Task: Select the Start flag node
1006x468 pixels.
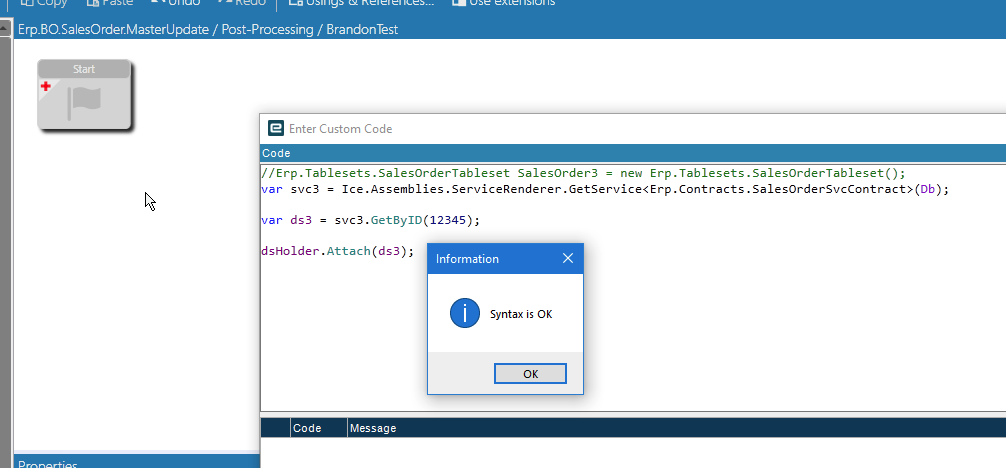Action: [84, 96]
